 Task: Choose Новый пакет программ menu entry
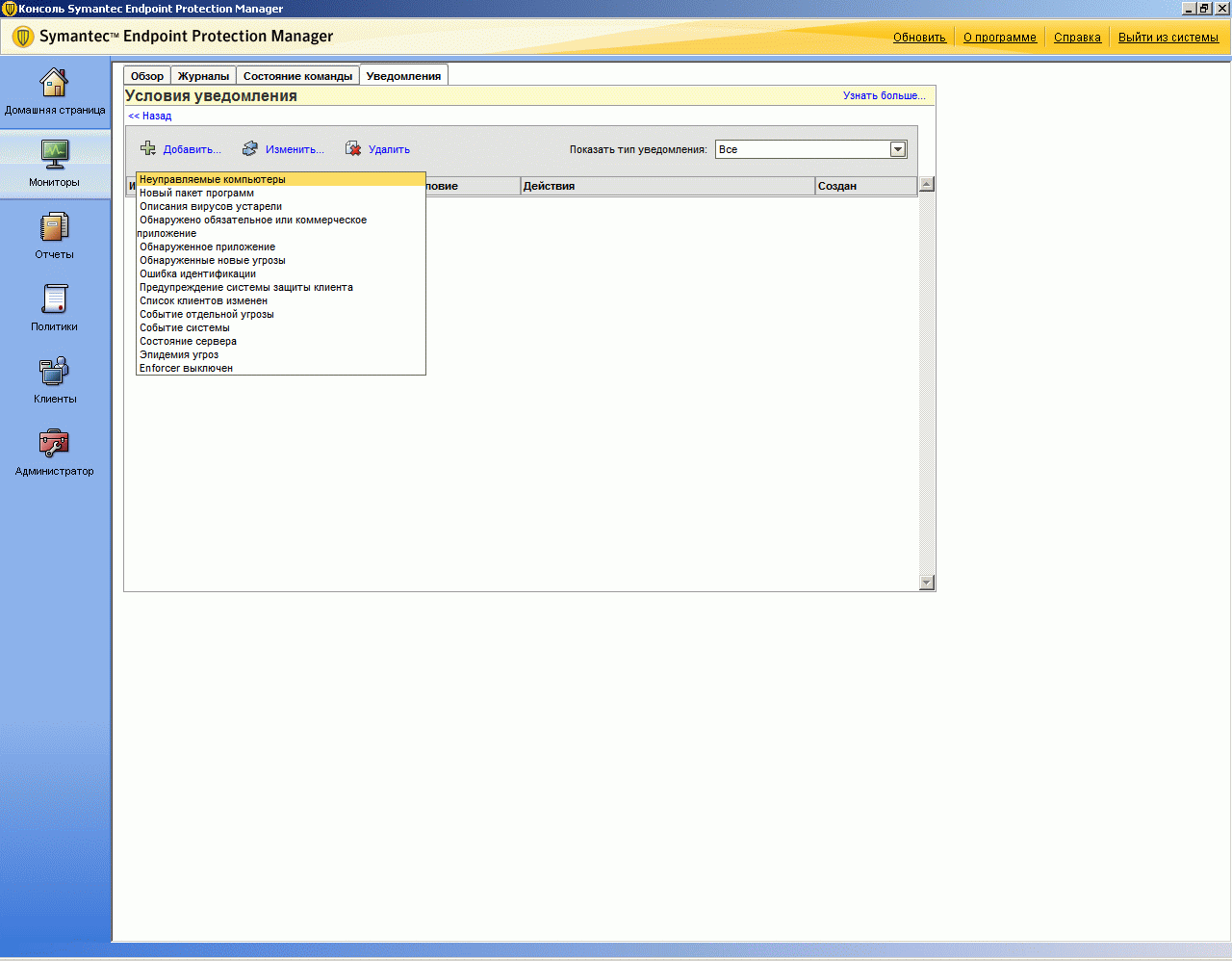[281, 193]
